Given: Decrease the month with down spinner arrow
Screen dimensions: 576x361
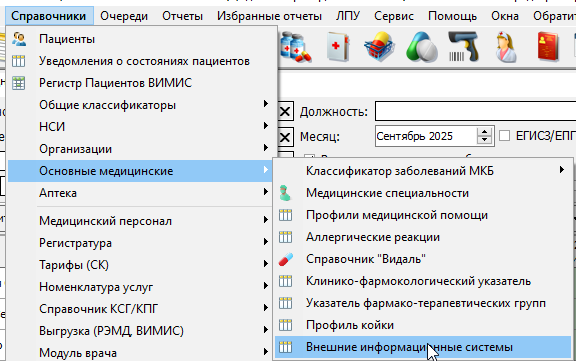Looking at the screenshot, I should 484,140.
